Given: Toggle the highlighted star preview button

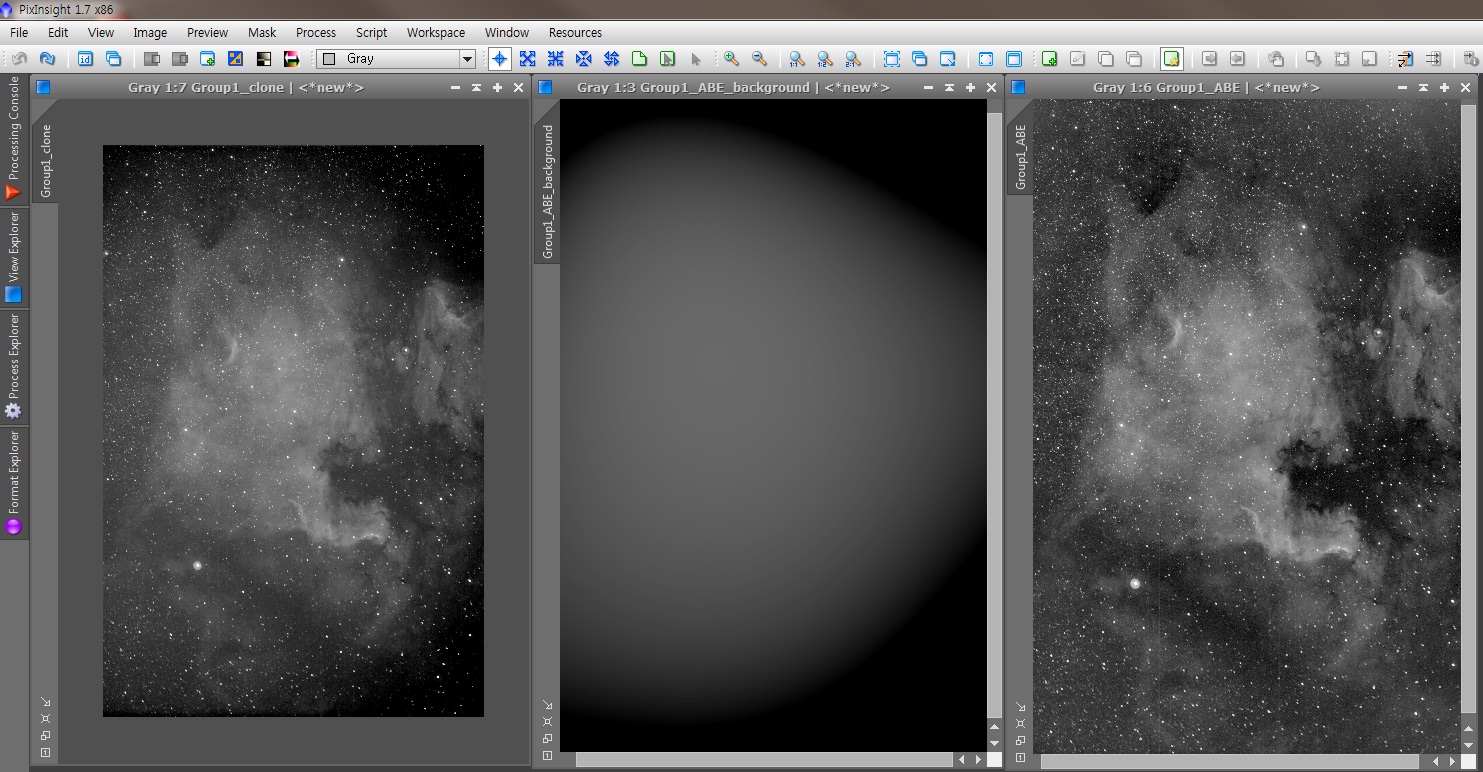Looking at the screenshot, I should (x=1171, y=59).
